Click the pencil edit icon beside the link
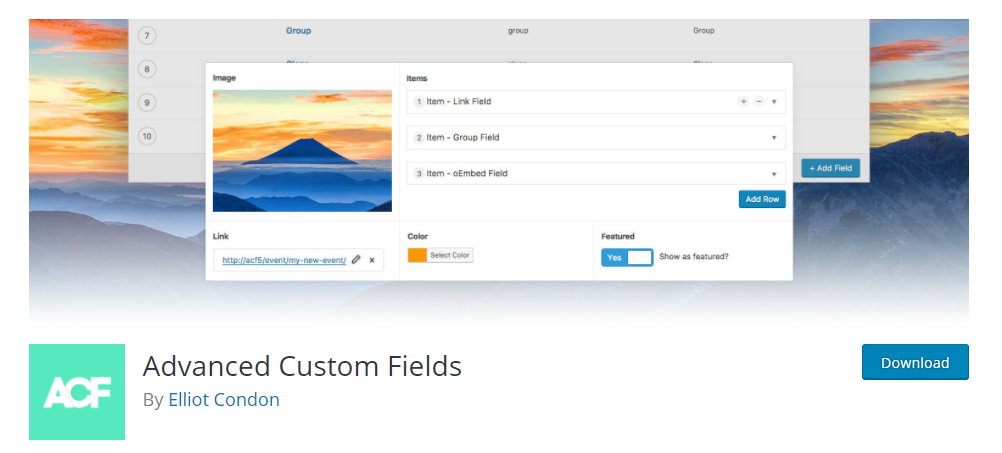1002x453 pixels. pyautogui.click(x=356, y=260)
